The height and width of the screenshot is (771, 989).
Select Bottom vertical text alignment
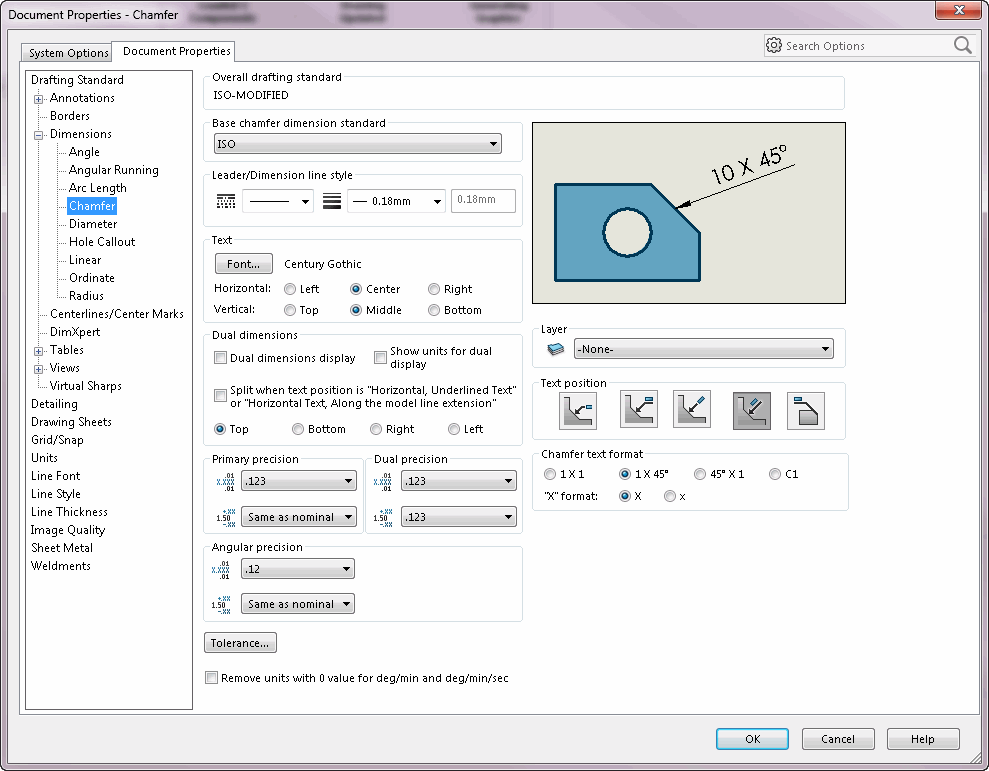[x=433, y=310]
